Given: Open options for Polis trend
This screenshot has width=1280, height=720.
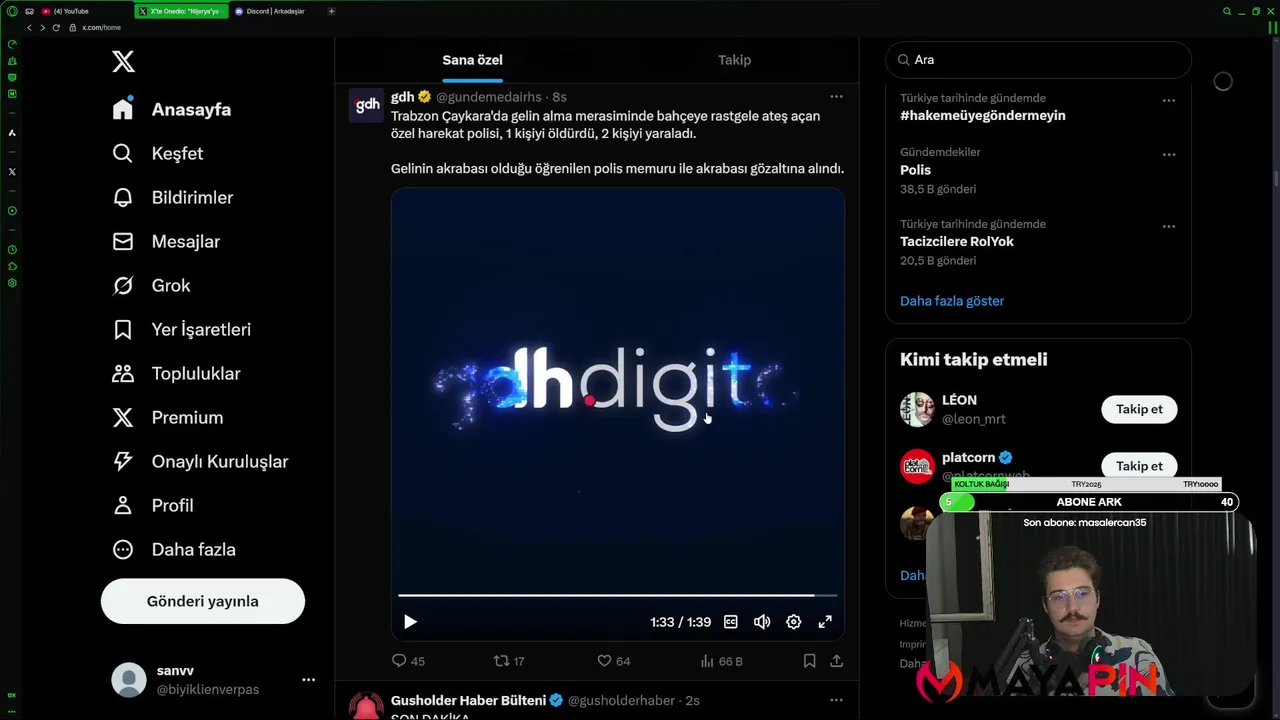Looking at the screenshot, I should pos(1168,154).
